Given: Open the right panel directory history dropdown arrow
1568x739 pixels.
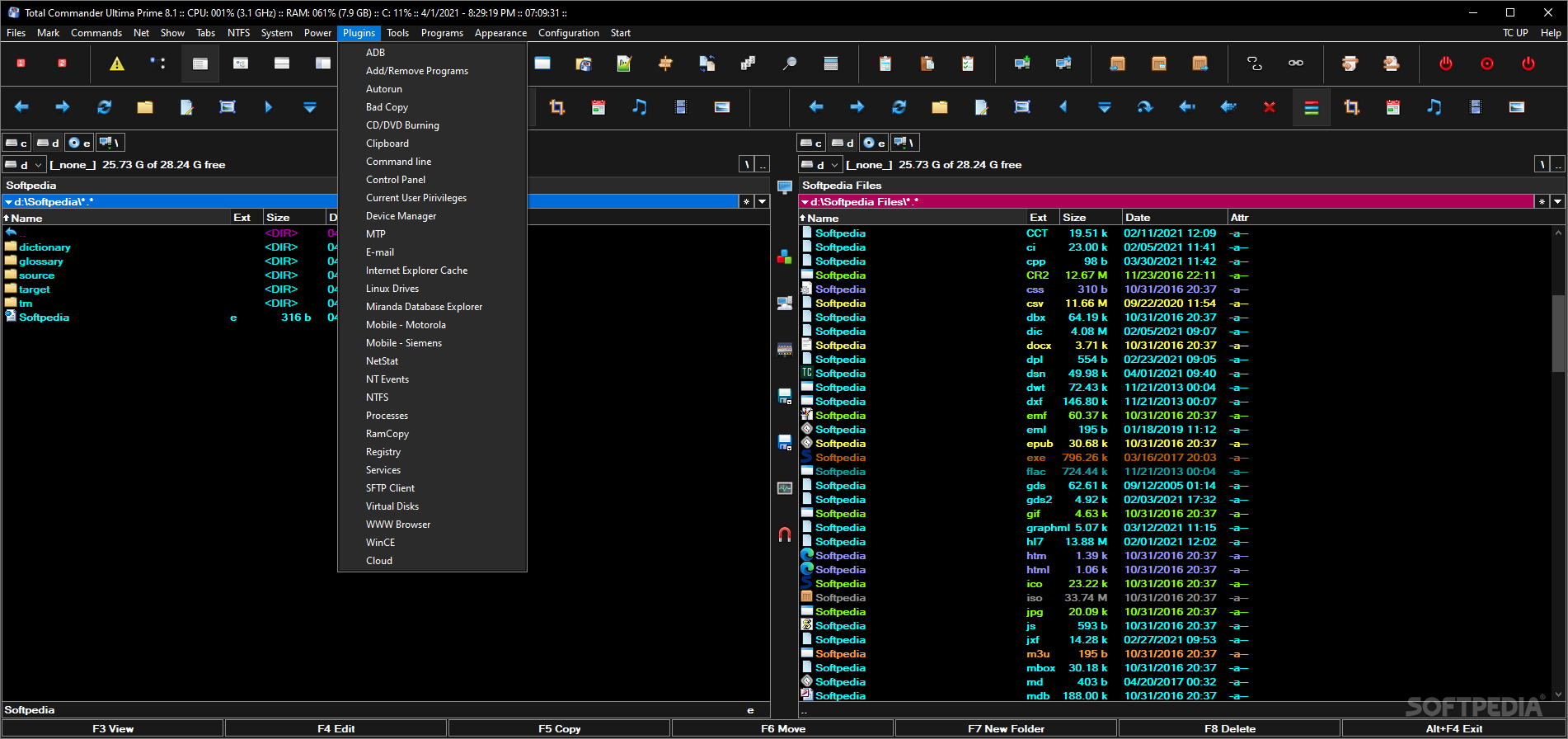Looking at the screenshot, I should (x=1557, y=201).
